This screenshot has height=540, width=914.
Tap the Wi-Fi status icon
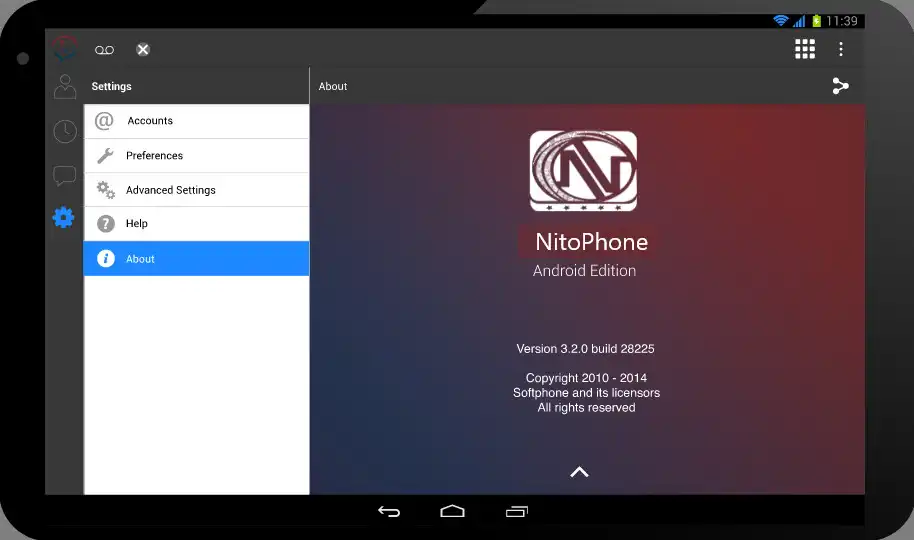(781, 21)
